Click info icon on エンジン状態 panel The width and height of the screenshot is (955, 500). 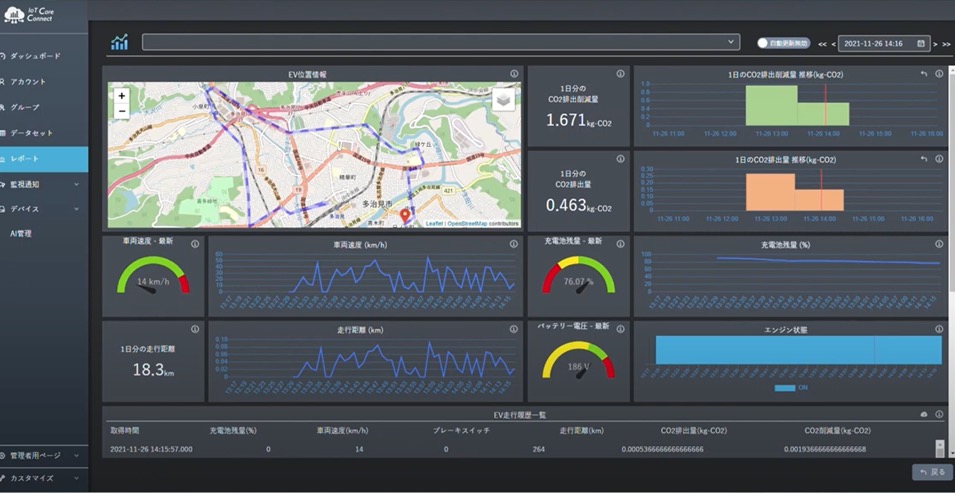939,328
